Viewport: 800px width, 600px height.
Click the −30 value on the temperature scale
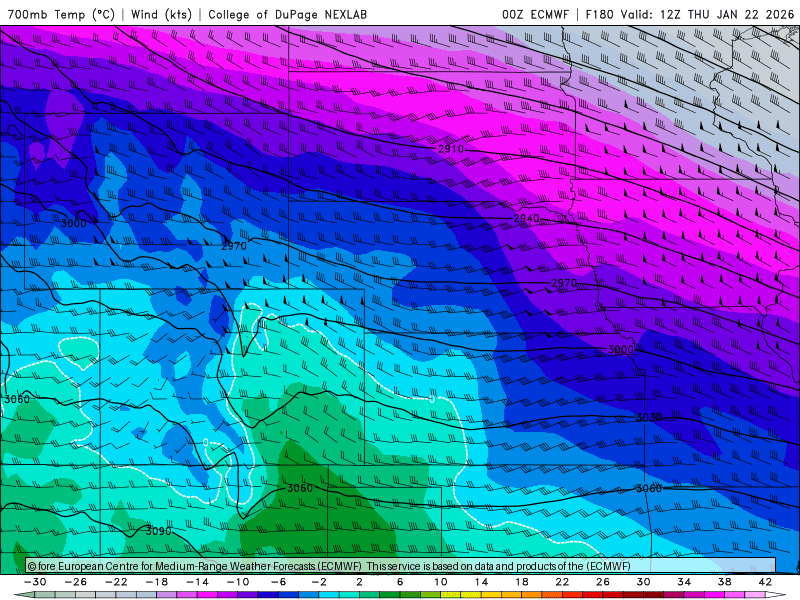click(35, 582)
